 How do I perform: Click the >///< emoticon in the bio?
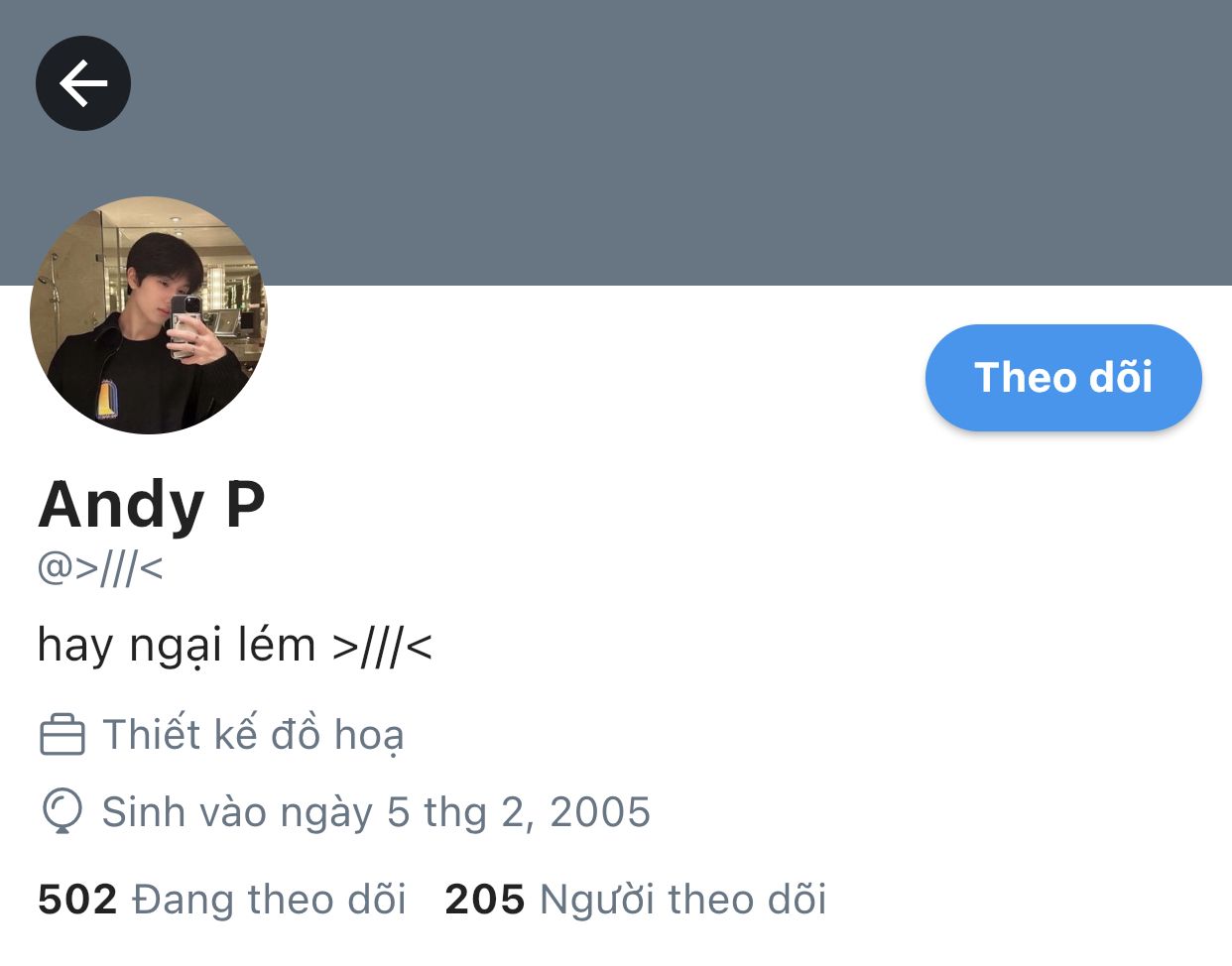pos(383,647)
